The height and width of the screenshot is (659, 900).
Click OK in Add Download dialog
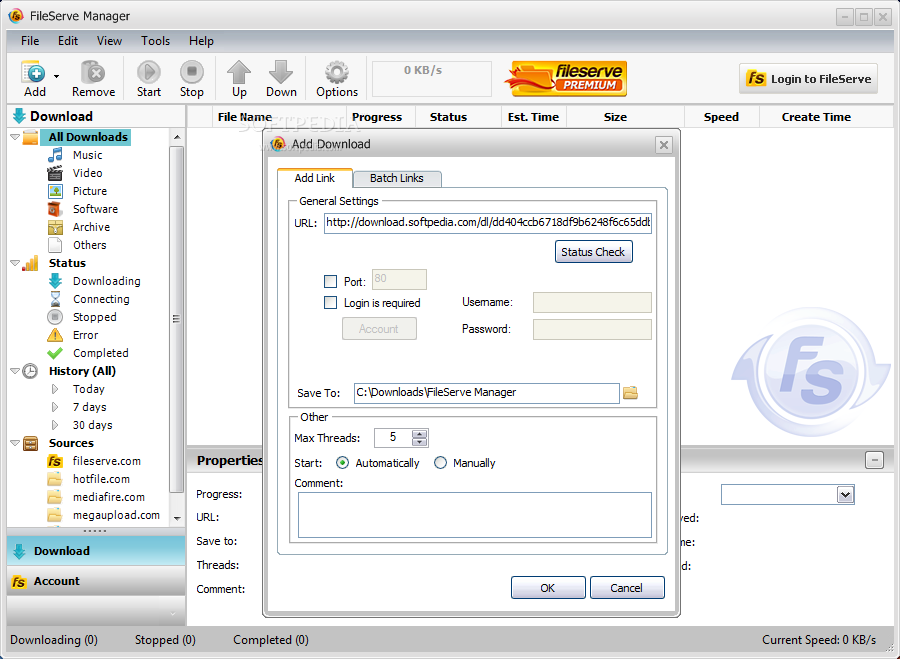point(548,588)
